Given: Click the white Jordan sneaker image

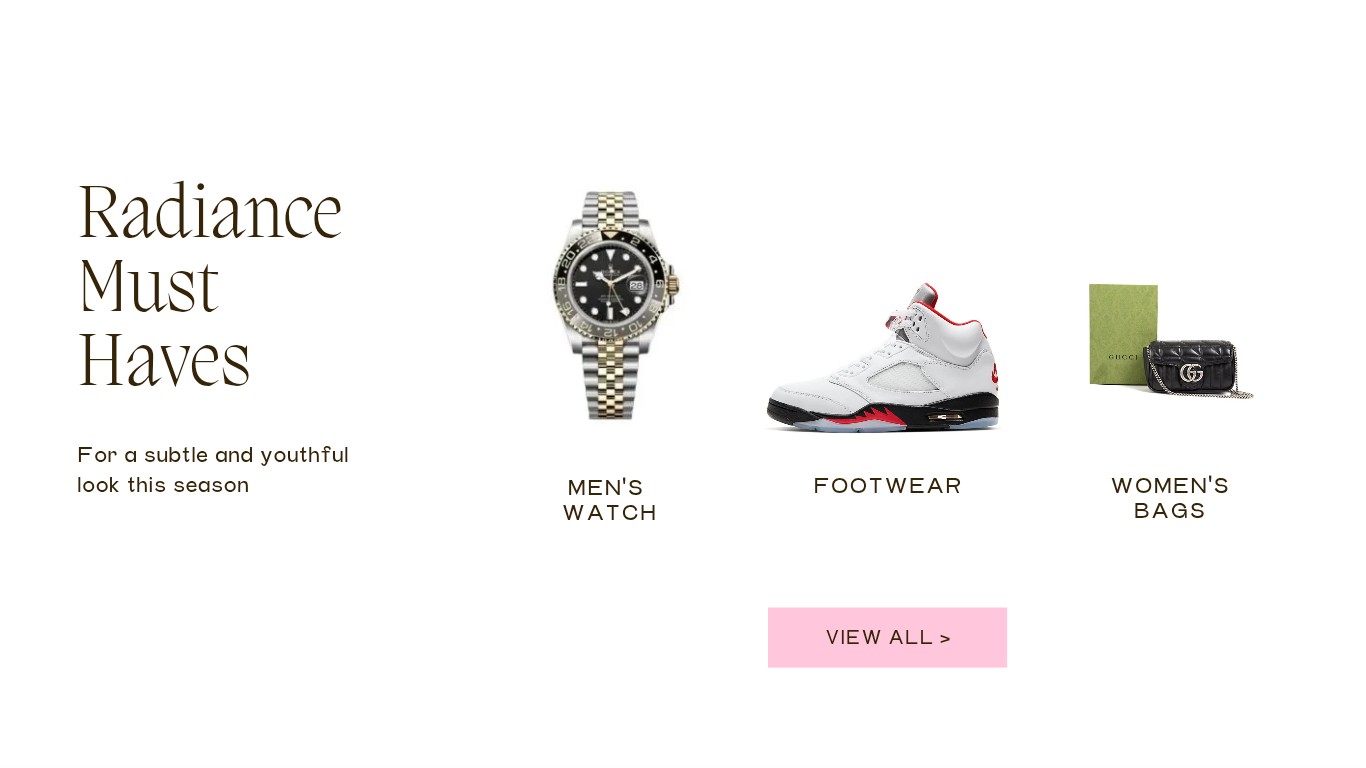Looking at the screenshot, I should [884, 358].
